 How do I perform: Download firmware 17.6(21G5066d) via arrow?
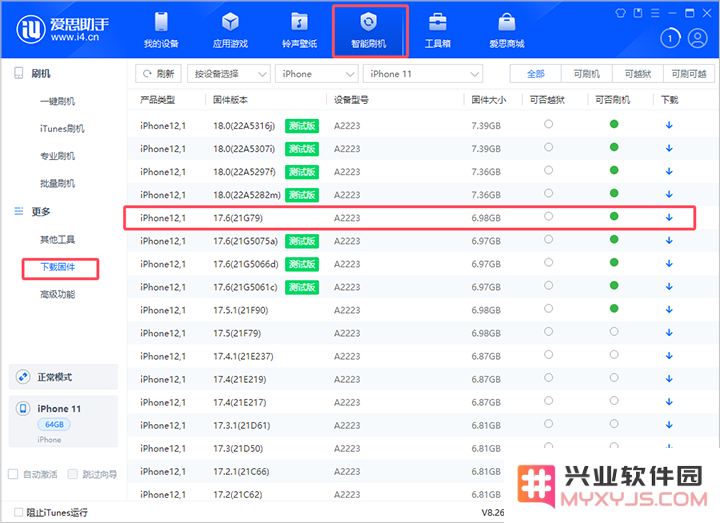click(669, 264)
